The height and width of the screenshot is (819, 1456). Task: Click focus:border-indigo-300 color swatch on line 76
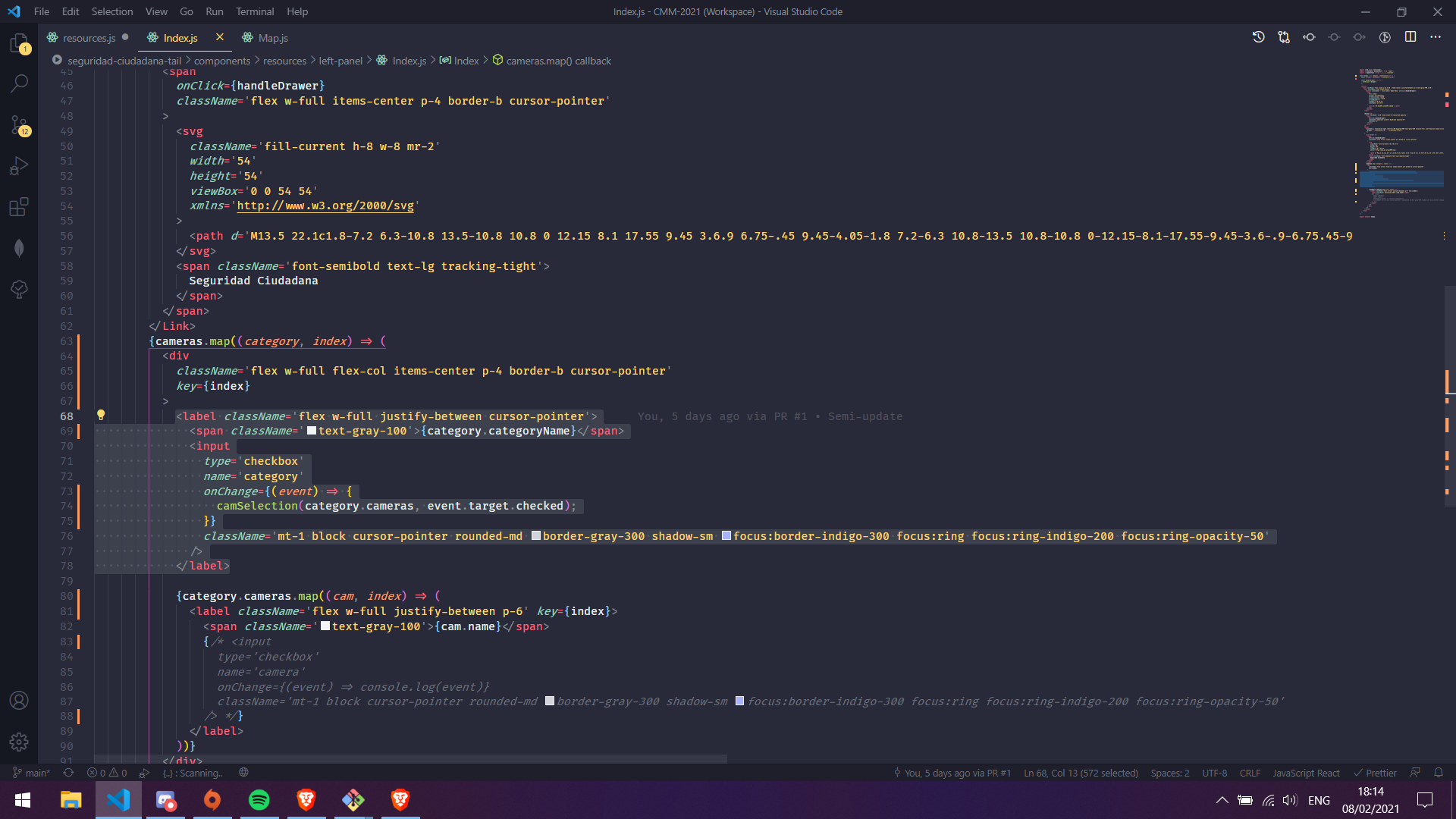pos(726,536)
